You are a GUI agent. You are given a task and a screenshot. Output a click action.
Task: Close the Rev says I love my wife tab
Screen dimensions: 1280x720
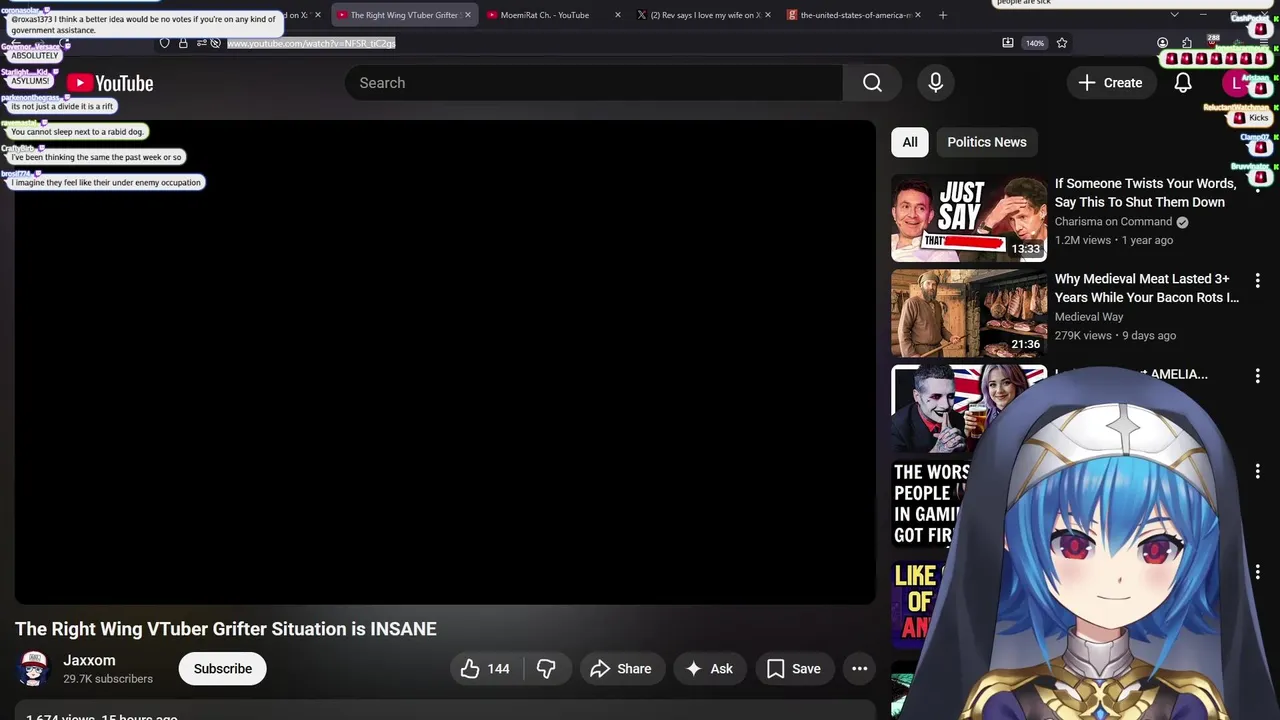pos(768,15)
